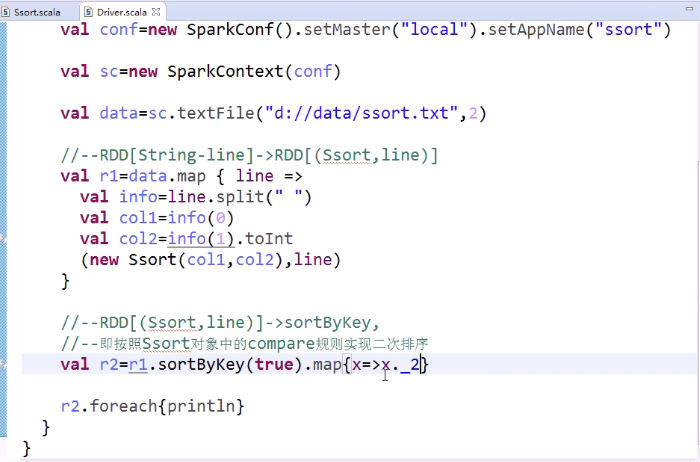
Task: Click the sc variable in val sc=new
Action: 109,71
